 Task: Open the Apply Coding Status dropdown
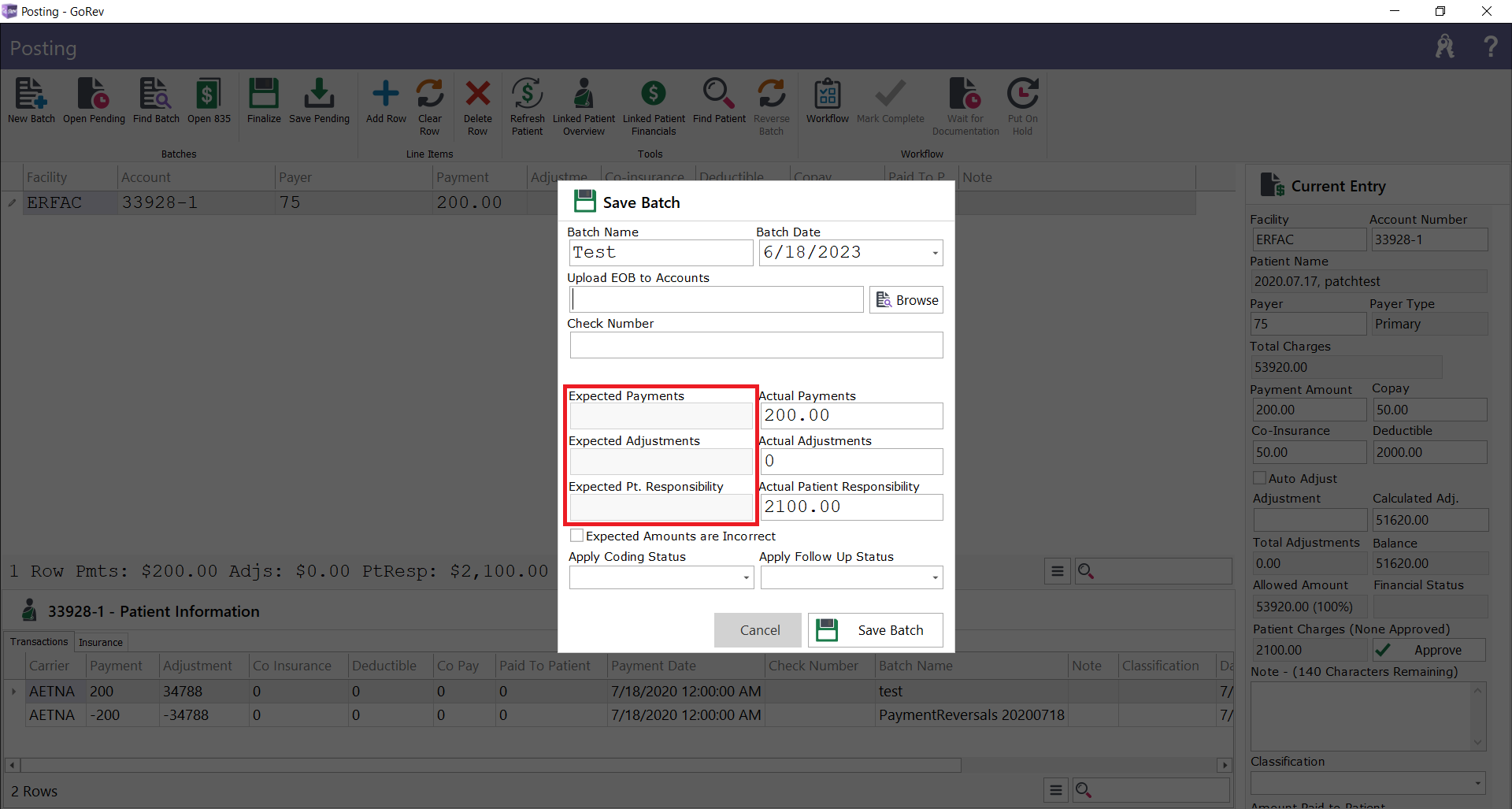click(x=746, y=577)
